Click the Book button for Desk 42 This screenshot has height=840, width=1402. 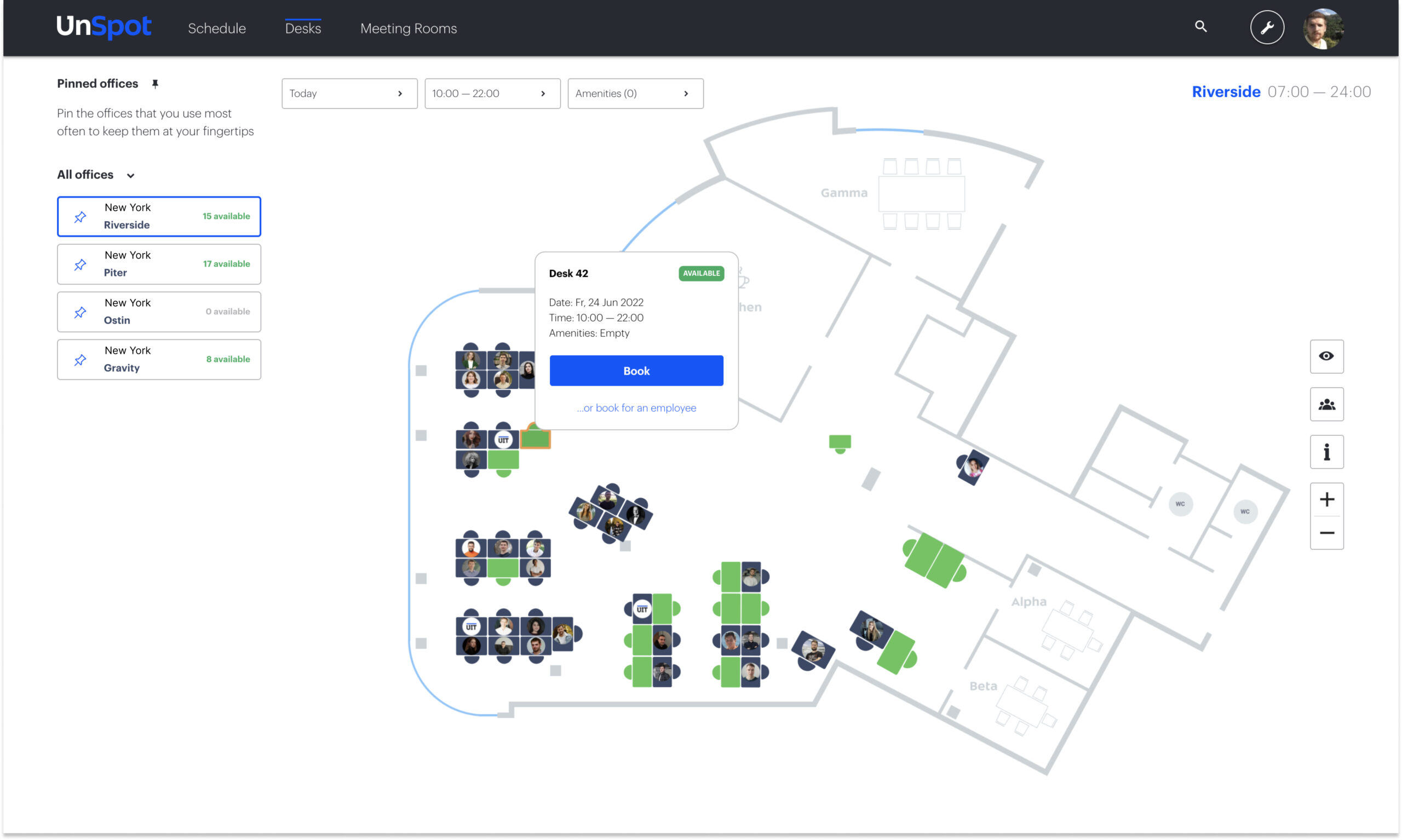636,371
